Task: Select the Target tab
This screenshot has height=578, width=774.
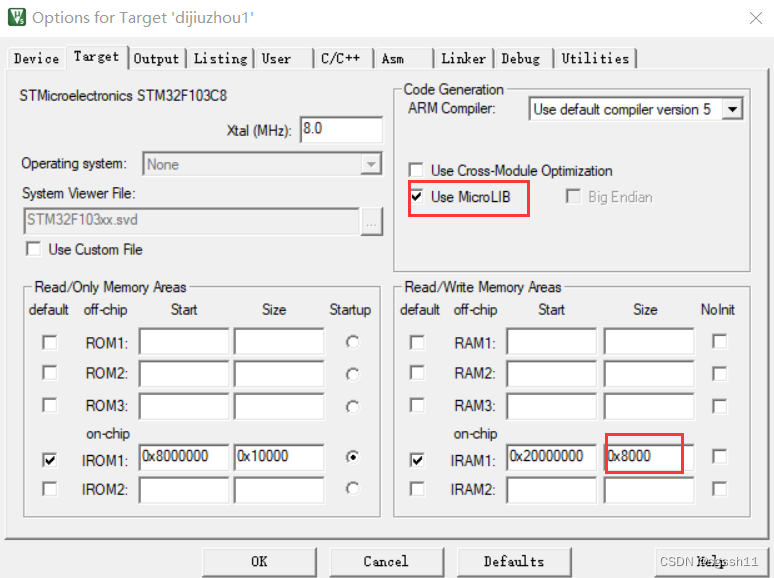Action: tap(96, 57)
